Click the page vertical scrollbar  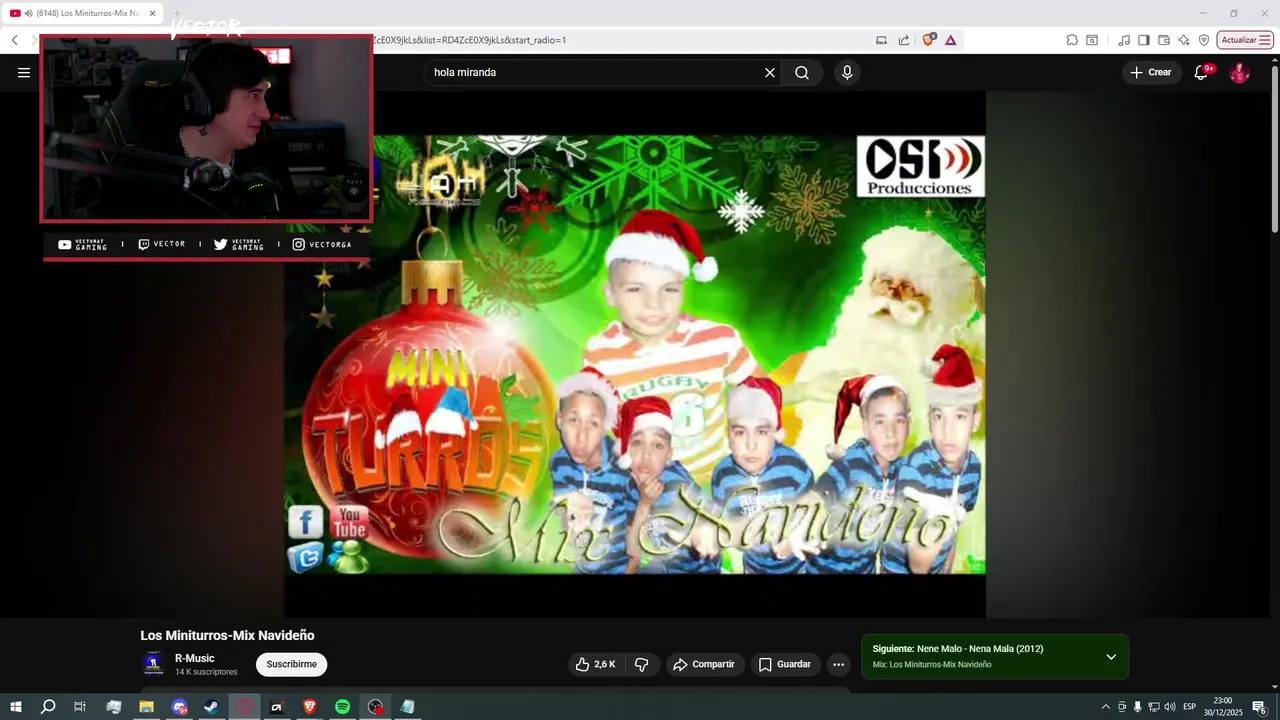(x=1274, y=148)
